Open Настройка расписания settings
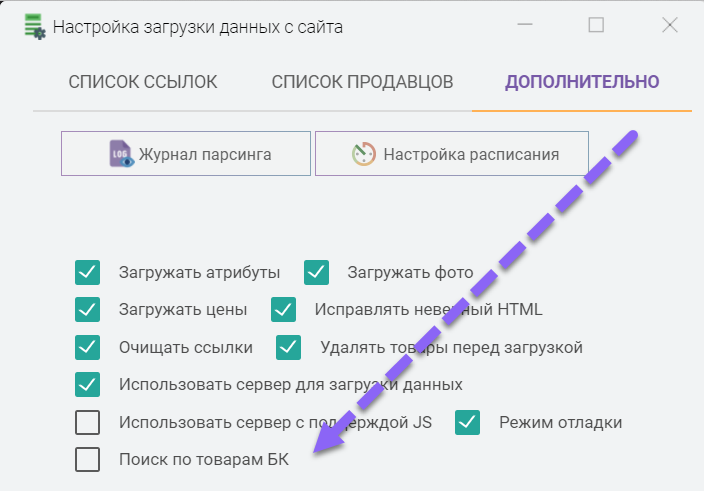The width and height of the screenshot is (704, 491). [x=451, y=155]
